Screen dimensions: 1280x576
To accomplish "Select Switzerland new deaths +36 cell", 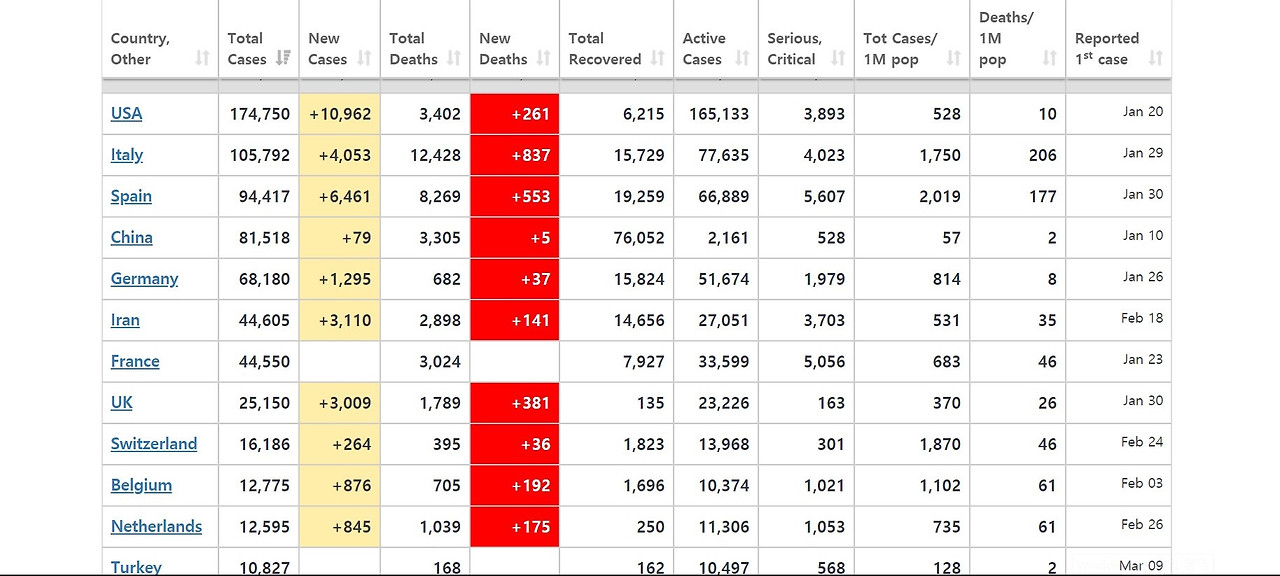I will (x=515, y=444).
